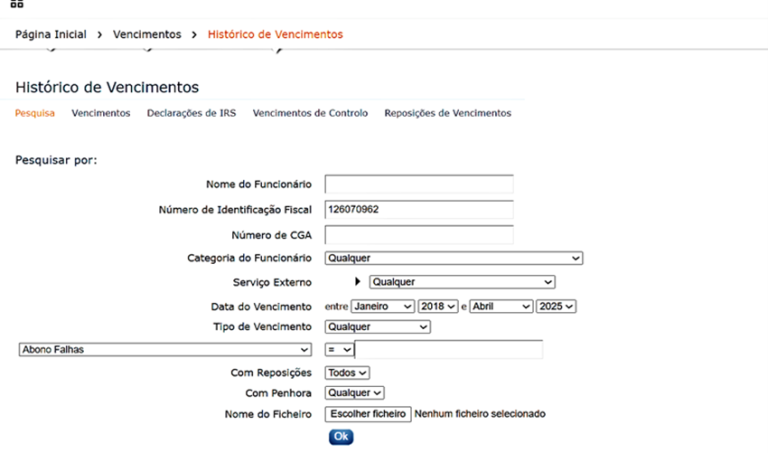Open the Serviço Externo Qualquer dropdown
Screen dimensions: 768x453
(x=461, y=283)
